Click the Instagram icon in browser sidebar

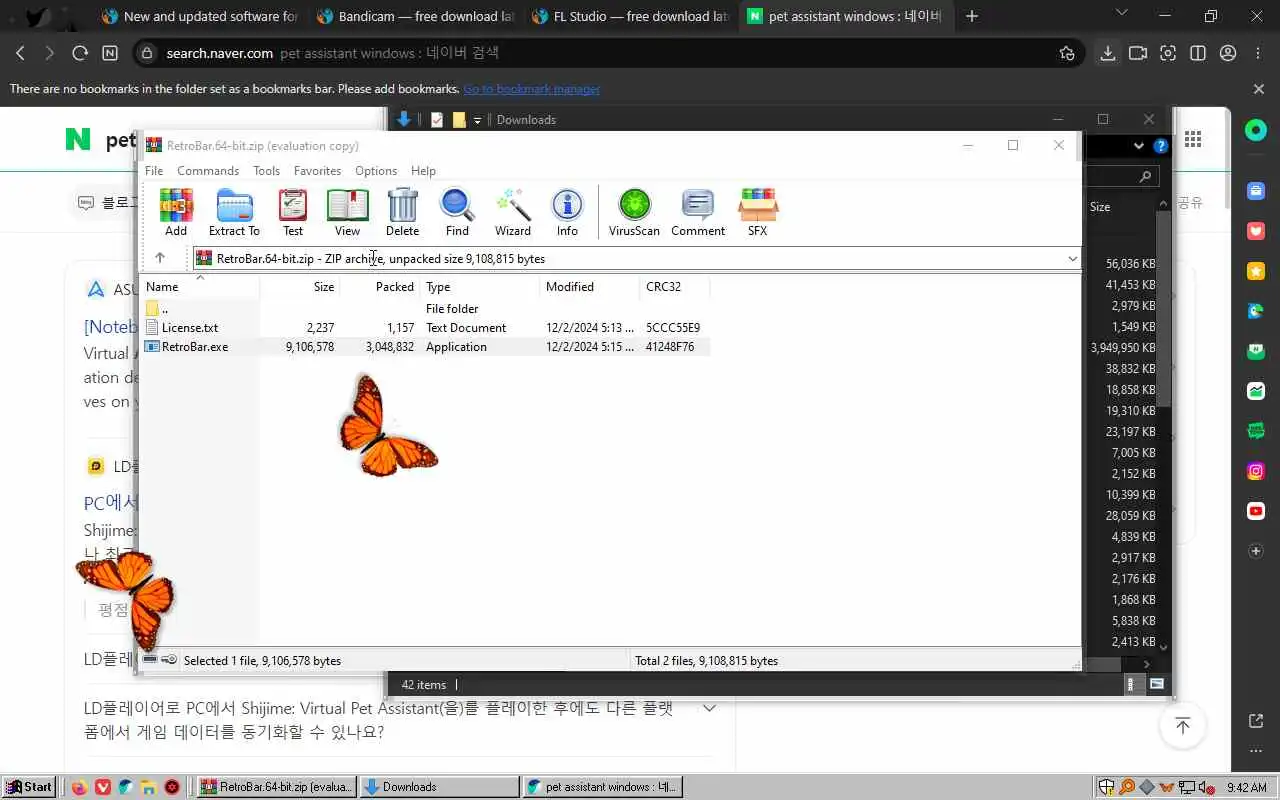(1256, 471)
